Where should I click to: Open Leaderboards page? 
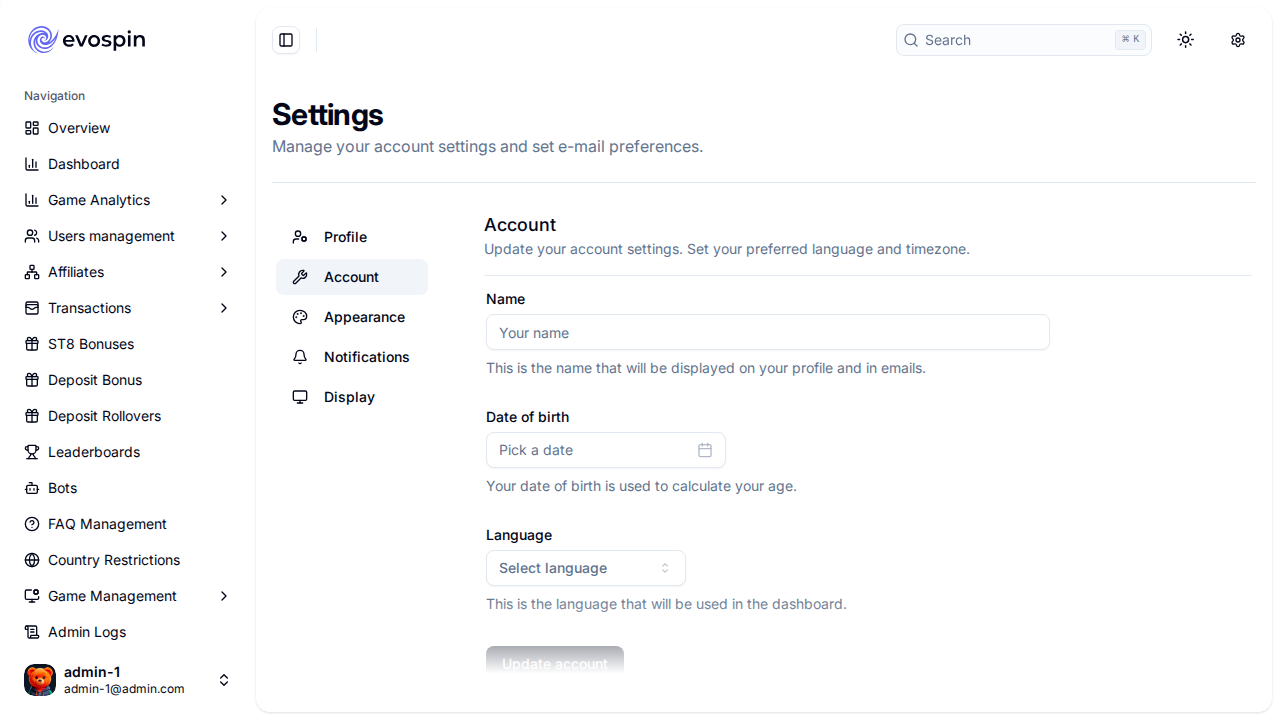tap(128, 452)
